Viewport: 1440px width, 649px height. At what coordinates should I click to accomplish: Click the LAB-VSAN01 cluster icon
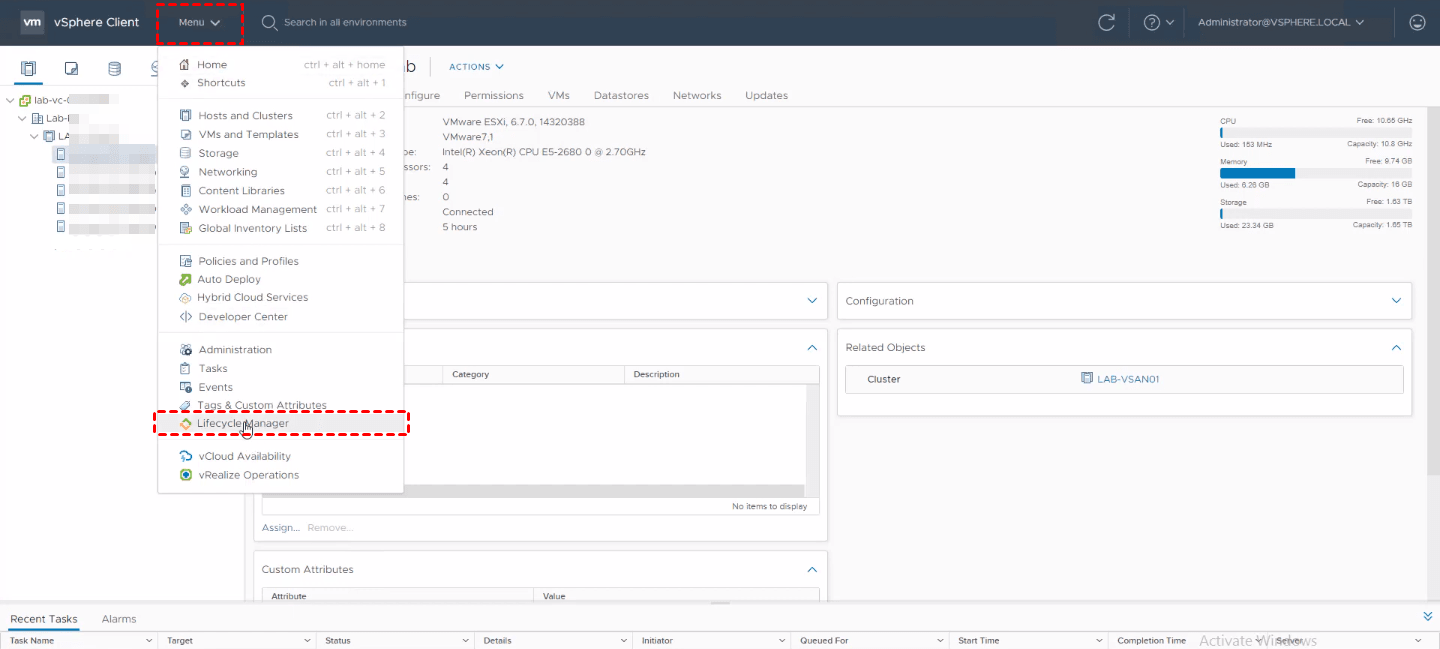(x=1087, y=379)
